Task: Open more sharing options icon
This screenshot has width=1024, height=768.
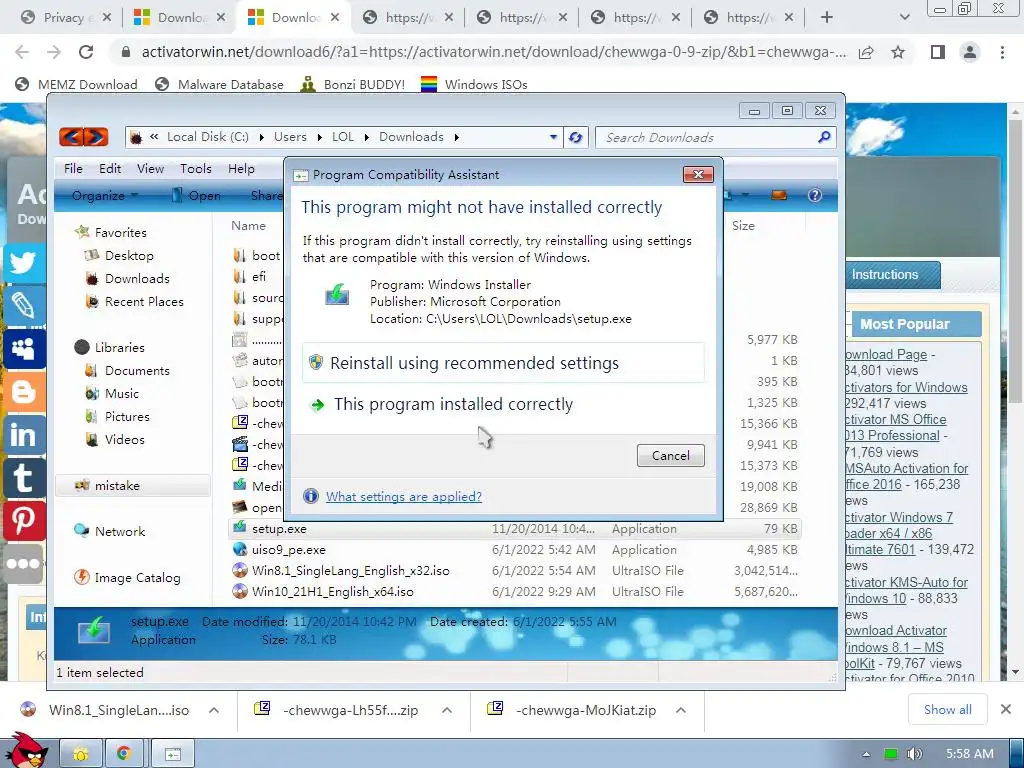Action: pos(24,564)
